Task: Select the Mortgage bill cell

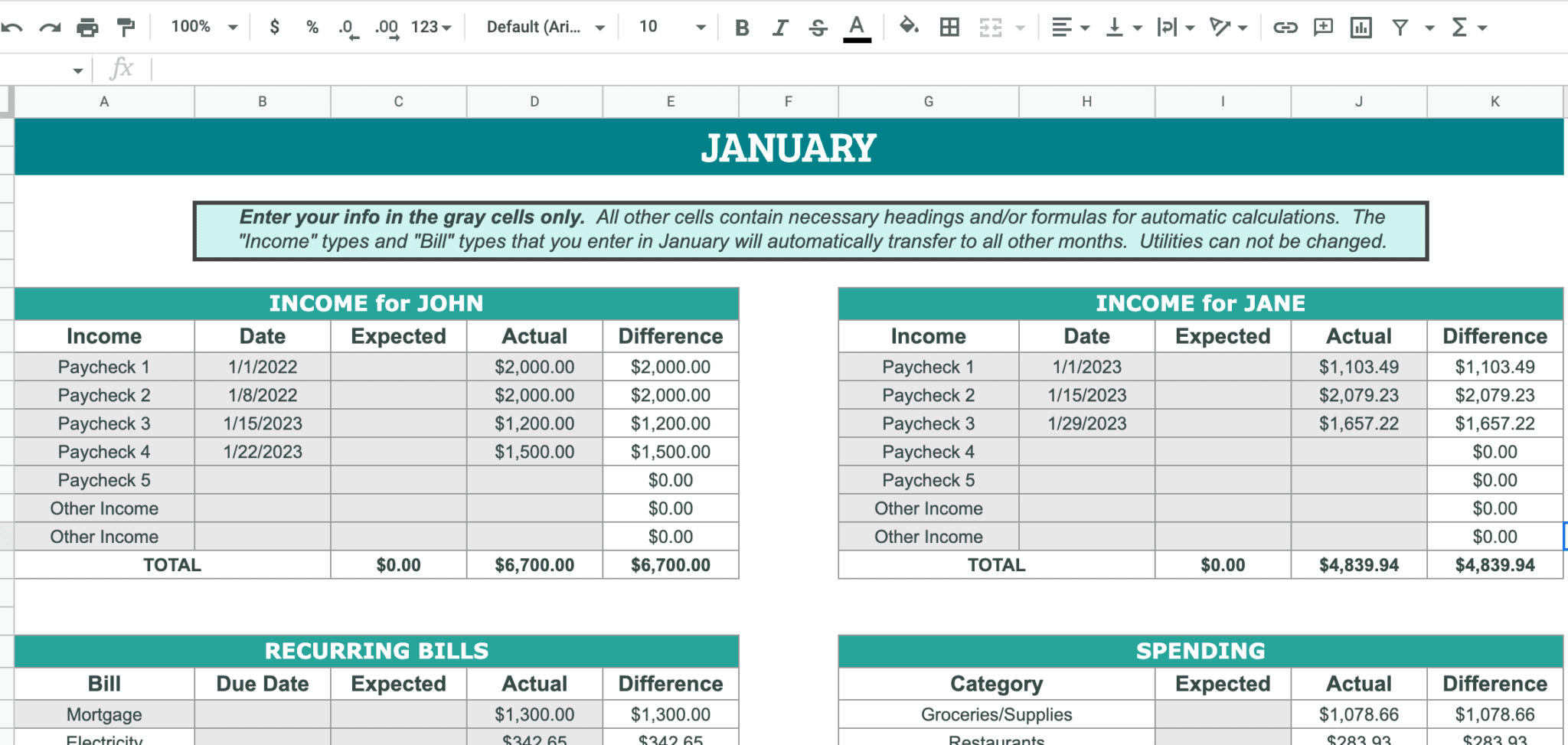Action: click(x=104, y=714)
